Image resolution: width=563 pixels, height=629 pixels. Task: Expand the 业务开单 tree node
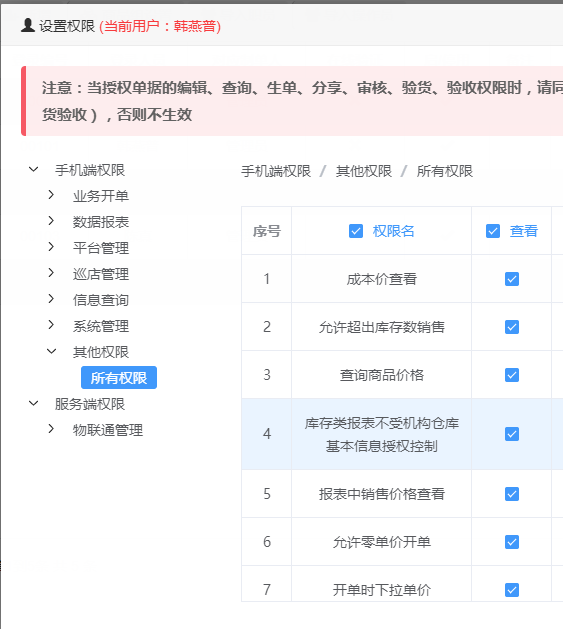[51, 195]
